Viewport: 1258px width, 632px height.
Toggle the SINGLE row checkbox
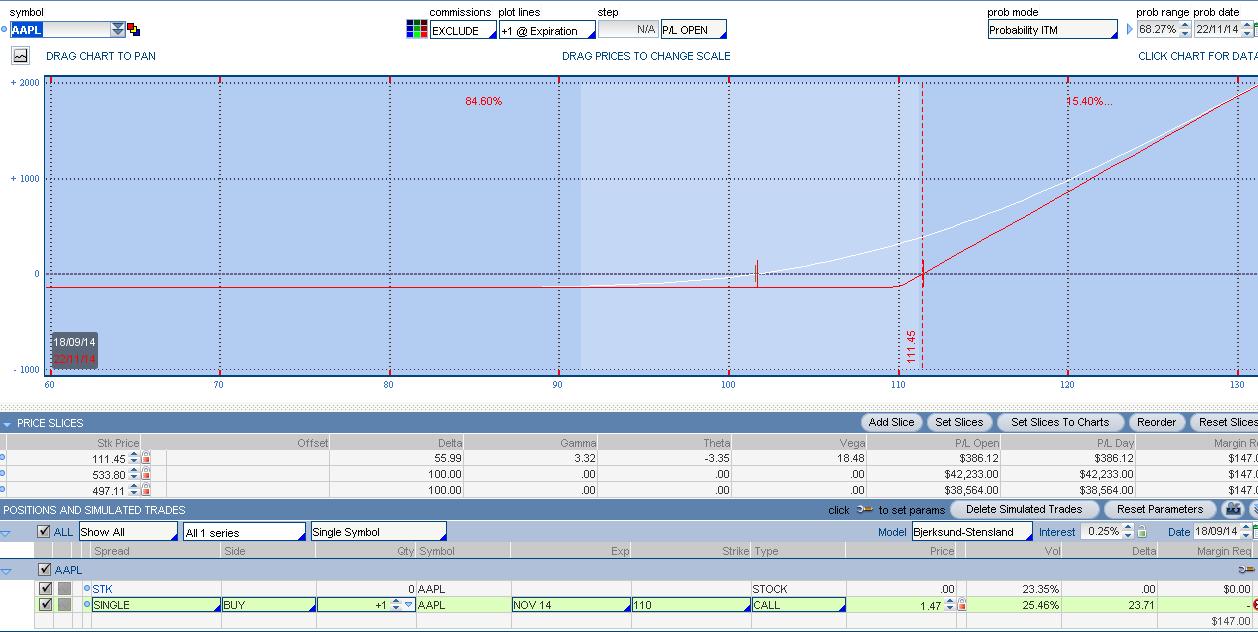click(x=44, y=605)
